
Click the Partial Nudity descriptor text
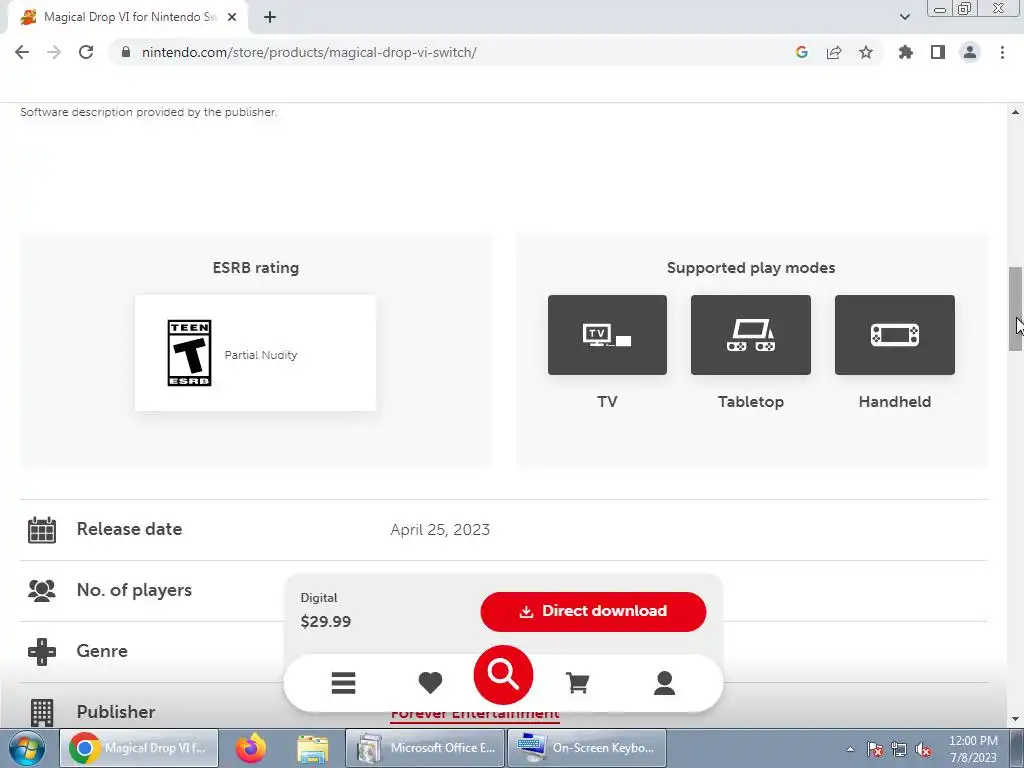tap(261, 355)
